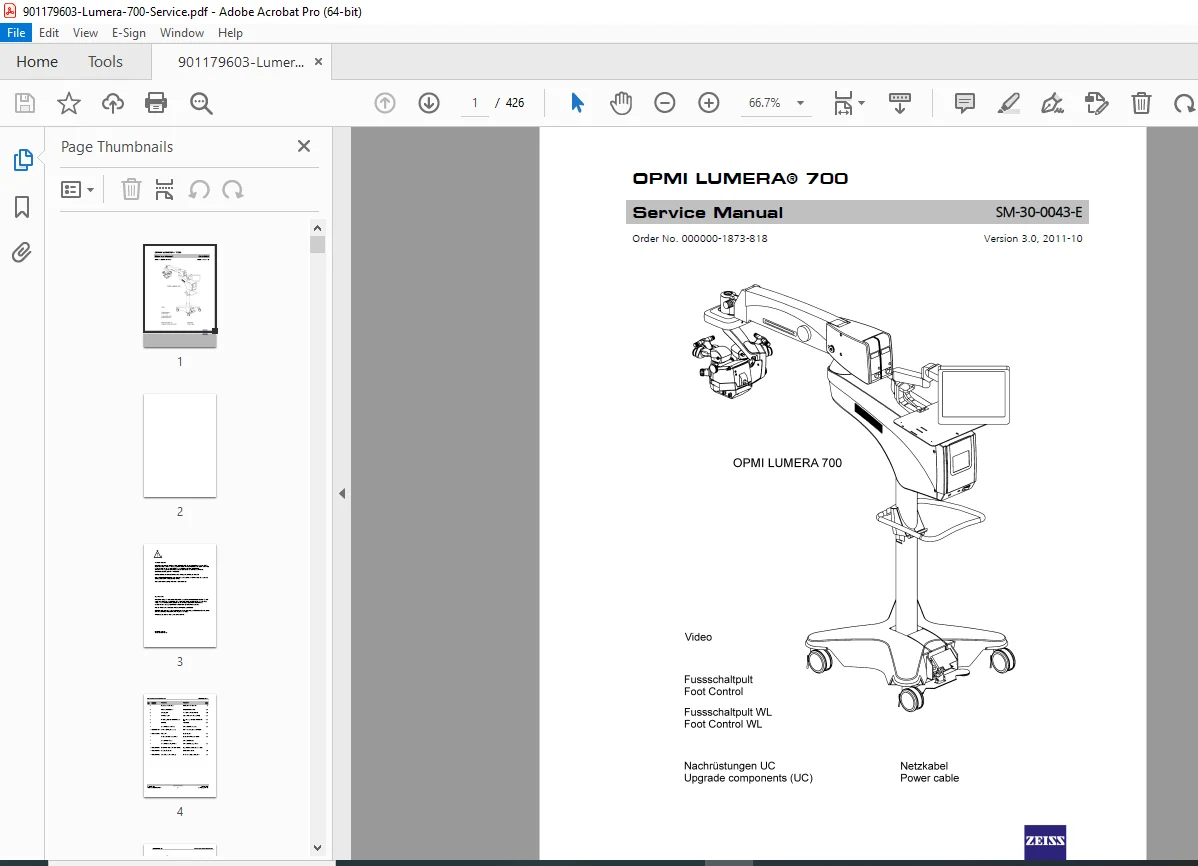Viewport: 1198px width, 866px height.
Task: Click the scrolling mode keyboard icon
Action: point(900,102)
